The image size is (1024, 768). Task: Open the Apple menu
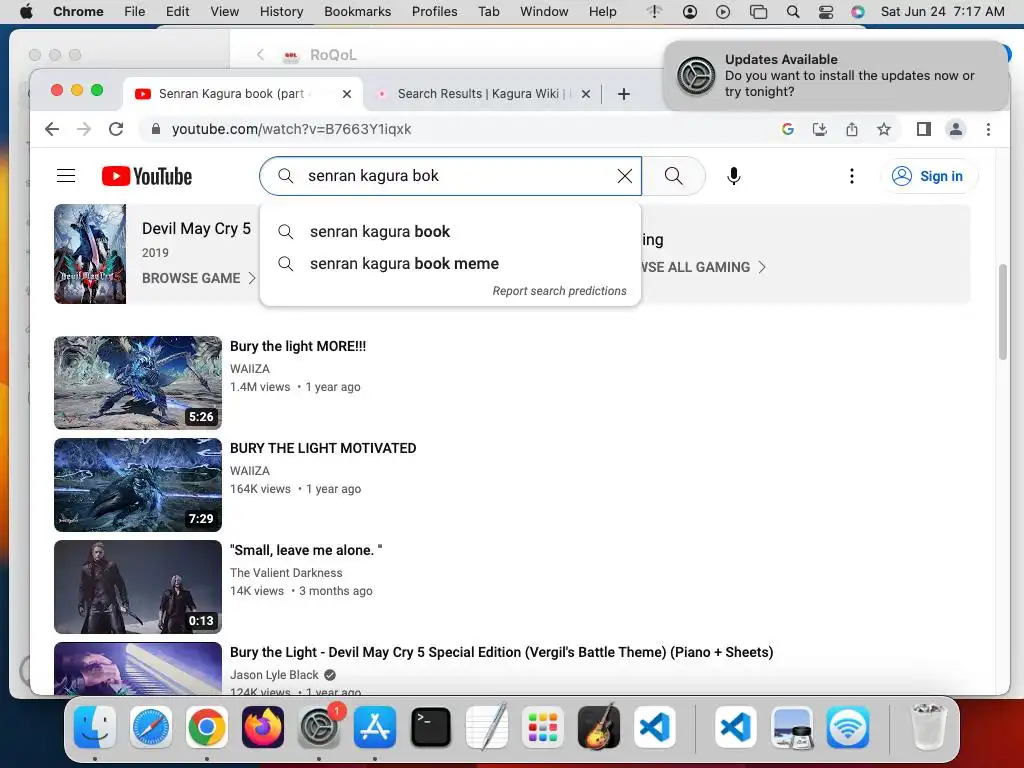(26, 12)
